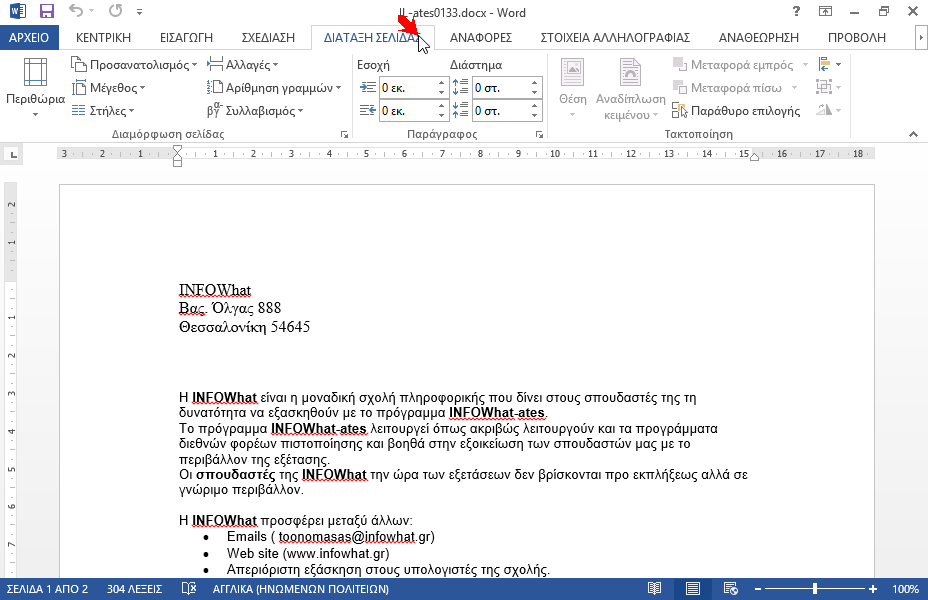Click the zoom in plus button
The width and height of the screenshot is (928, 600).
coord(873,589)
